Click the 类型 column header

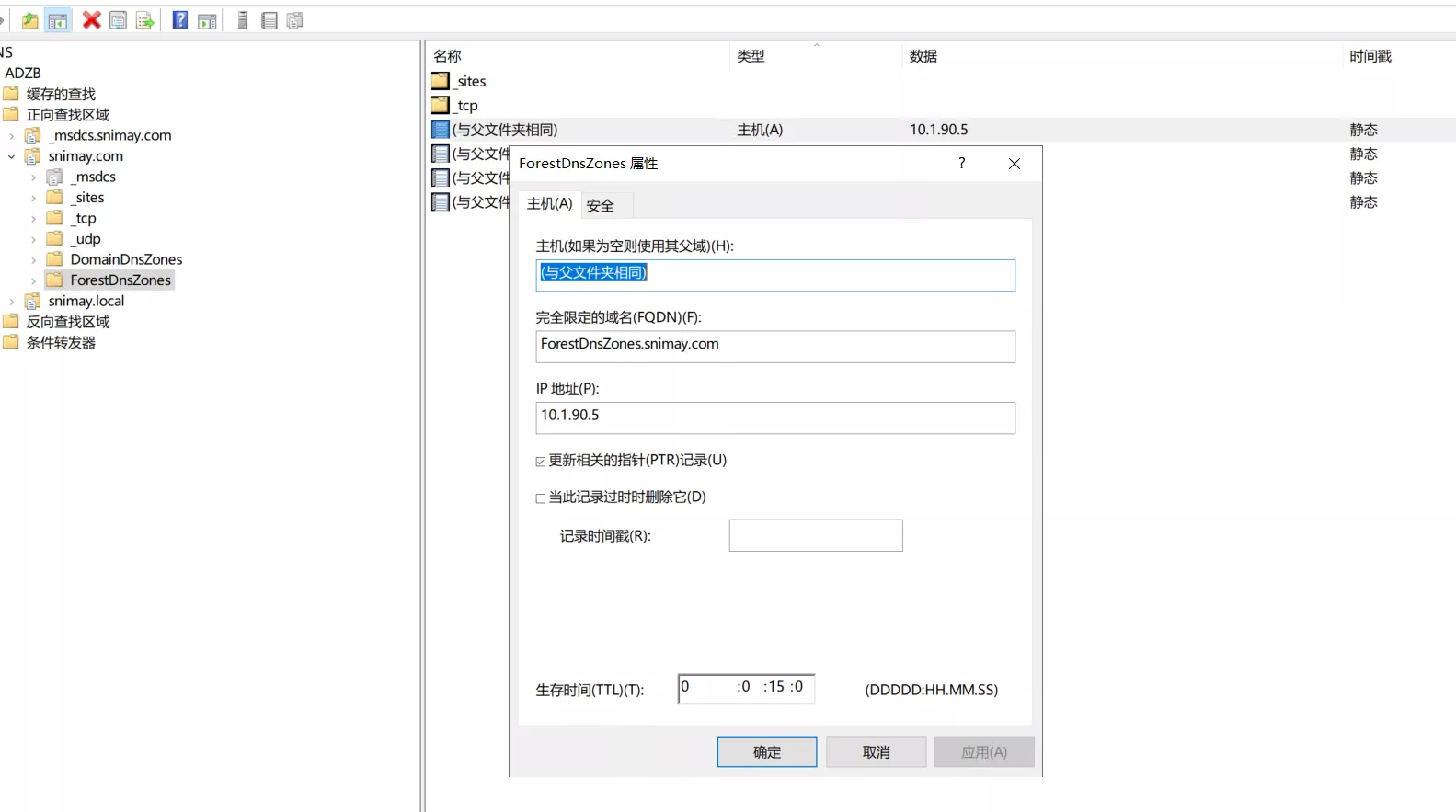coord(751,56)
